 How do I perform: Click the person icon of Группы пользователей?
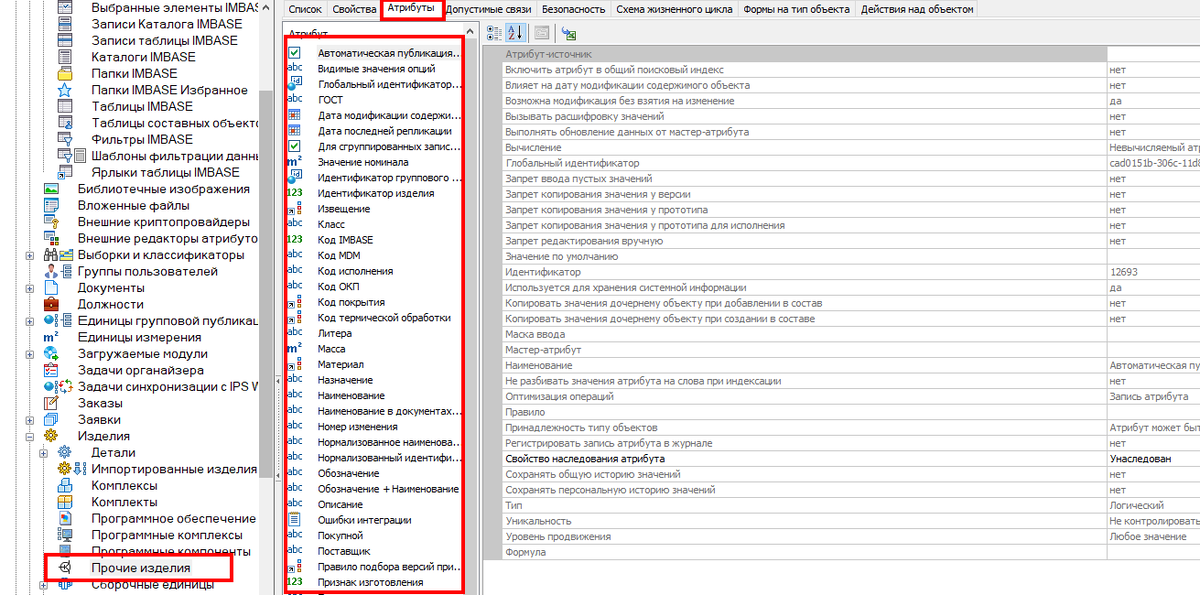tap(52, 271)
